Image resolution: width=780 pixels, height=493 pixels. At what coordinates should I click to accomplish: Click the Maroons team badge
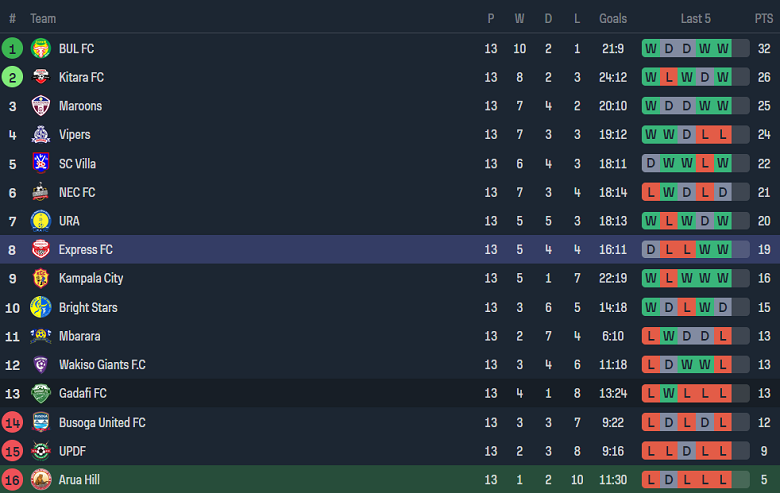(41, 106)
